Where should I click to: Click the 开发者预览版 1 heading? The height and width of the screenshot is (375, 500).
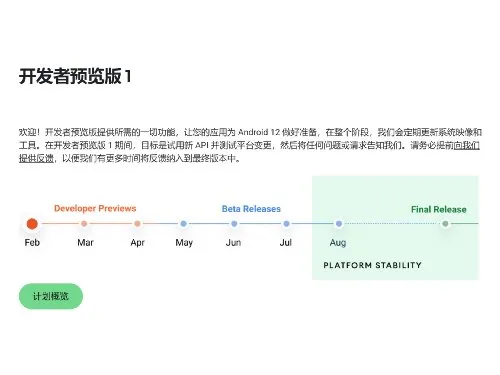75,76
